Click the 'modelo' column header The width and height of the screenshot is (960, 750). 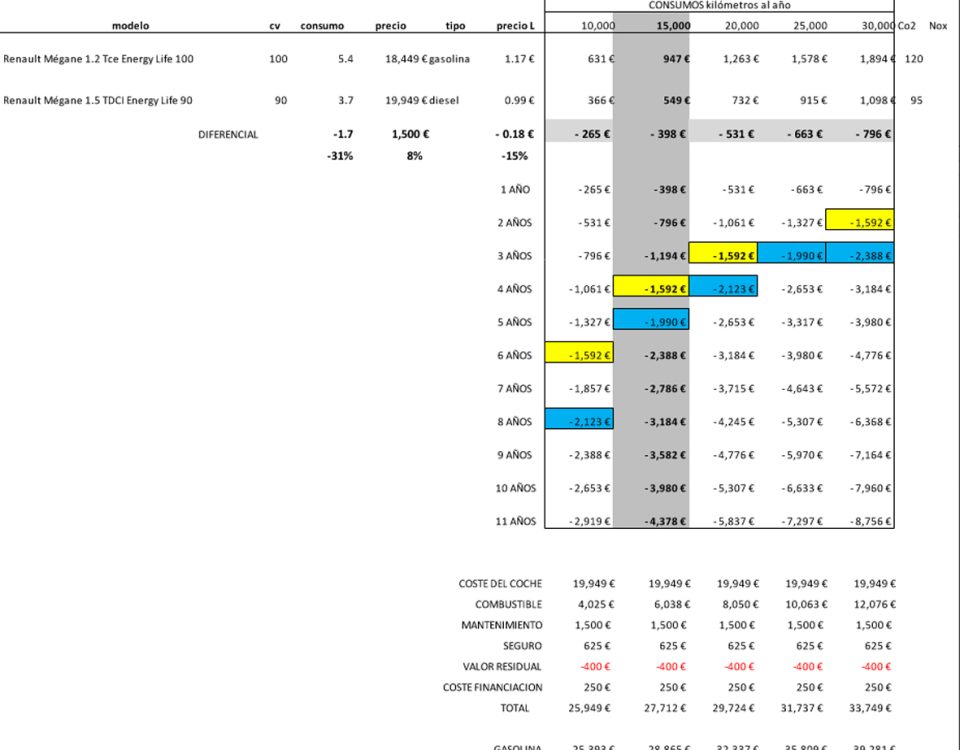(x=131, y=26)
